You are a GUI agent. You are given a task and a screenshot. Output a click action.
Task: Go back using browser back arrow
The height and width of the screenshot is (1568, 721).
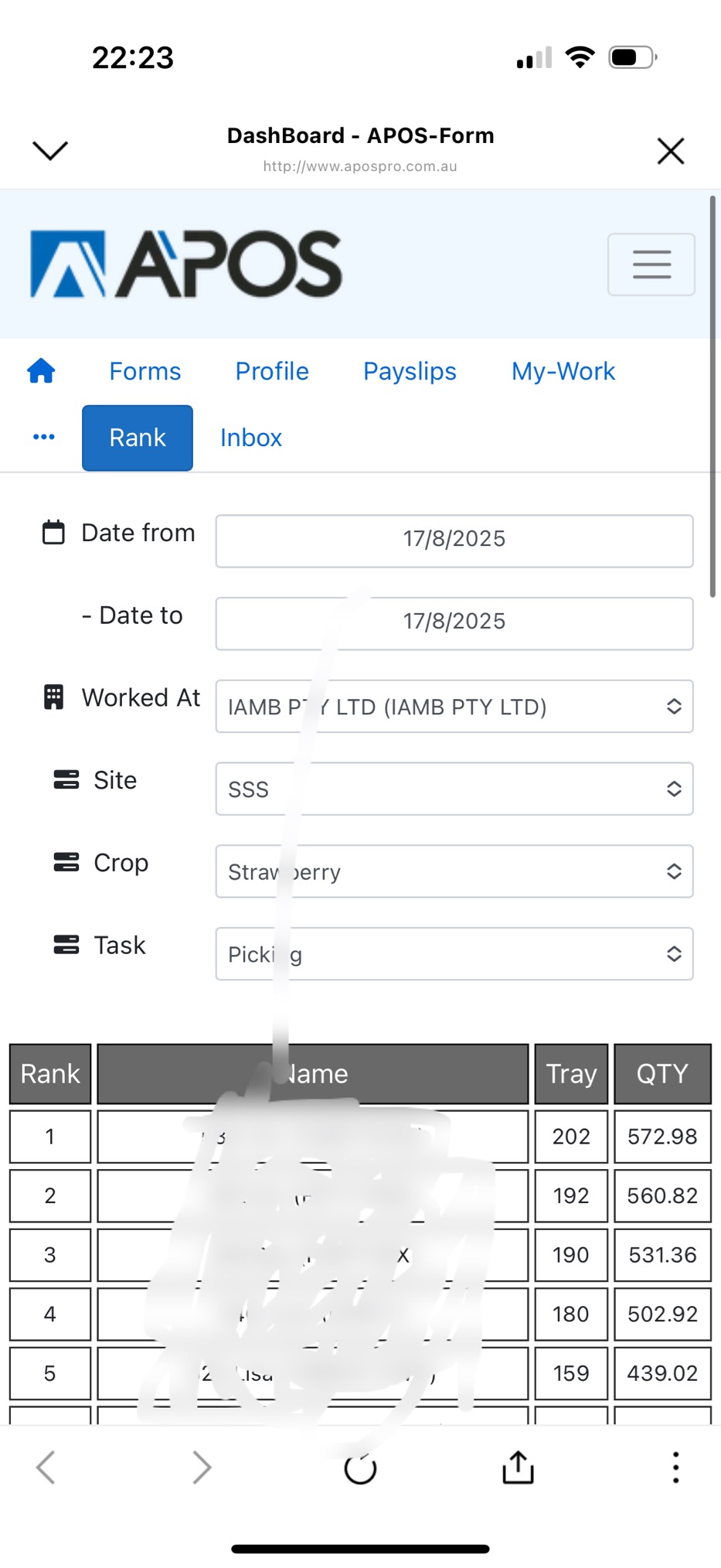point(46,1467)
